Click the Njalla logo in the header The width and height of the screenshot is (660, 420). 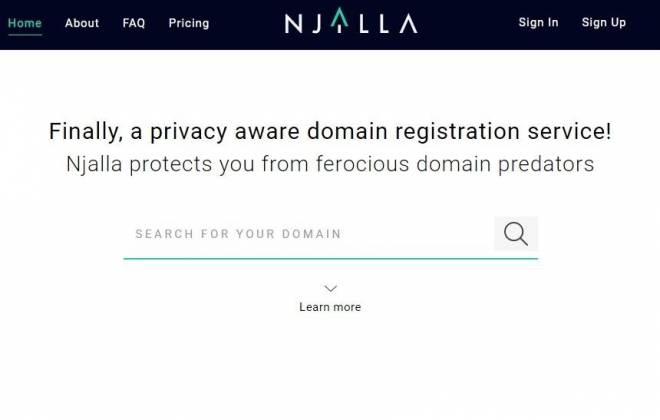coord(350,23)
